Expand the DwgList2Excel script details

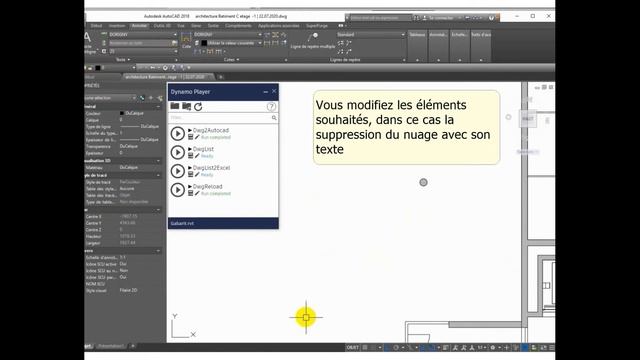pyautogui.click(x=190, y=168)
